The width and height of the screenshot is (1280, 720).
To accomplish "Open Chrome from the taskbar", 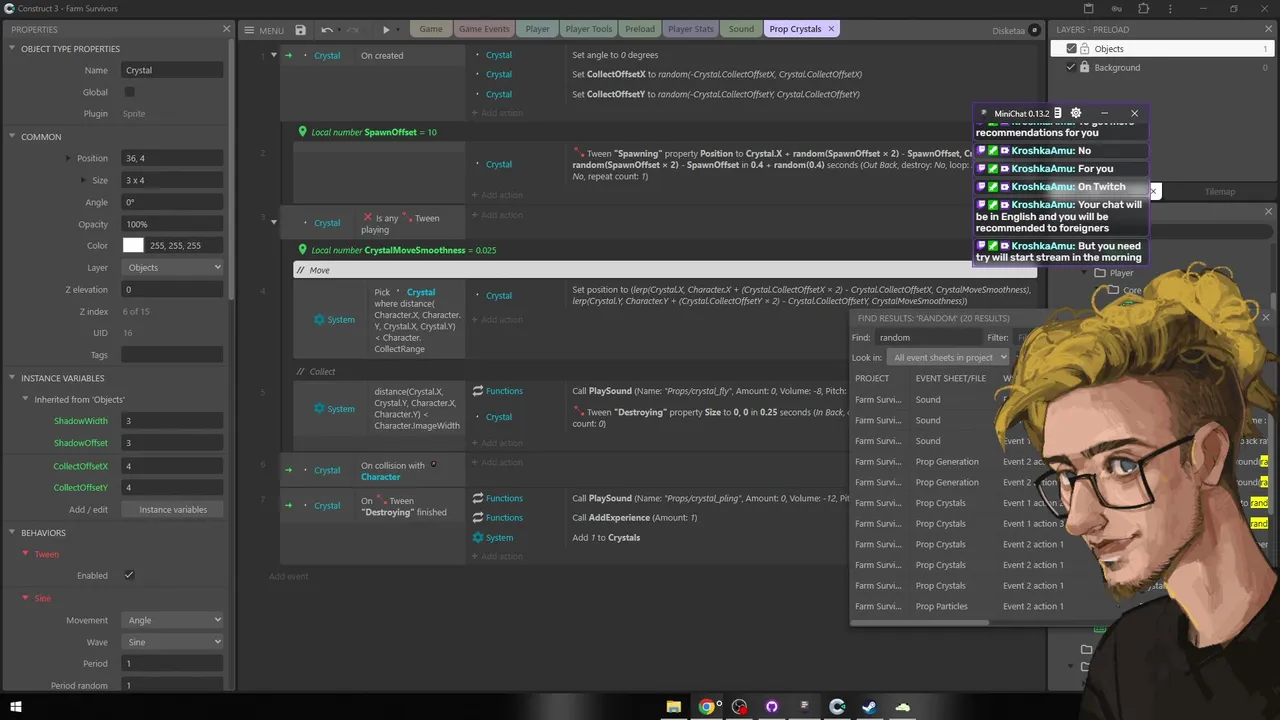I will (707, 707).
